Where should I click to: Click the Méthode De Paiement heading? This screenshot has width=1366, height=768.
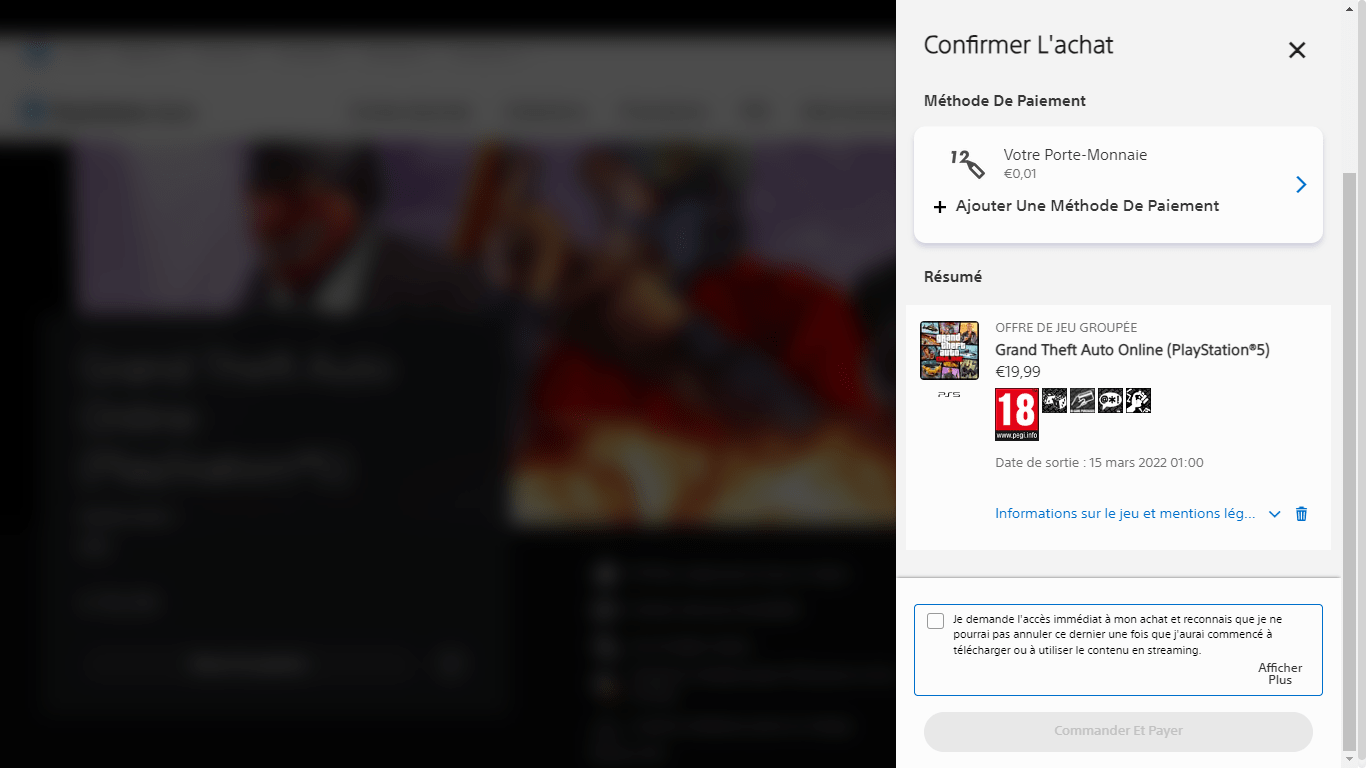[x=1005, y=101]
